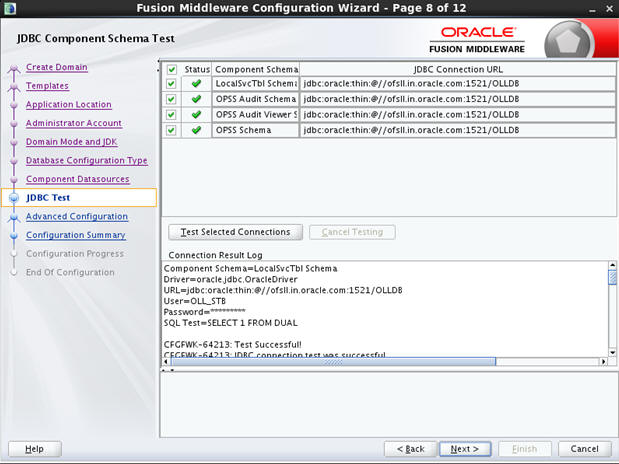Uncheck the OPSS Audit Schema row checkbox
Image resolution: width=619 pixels, height=464 pixels.
click(x=171, y=99)
